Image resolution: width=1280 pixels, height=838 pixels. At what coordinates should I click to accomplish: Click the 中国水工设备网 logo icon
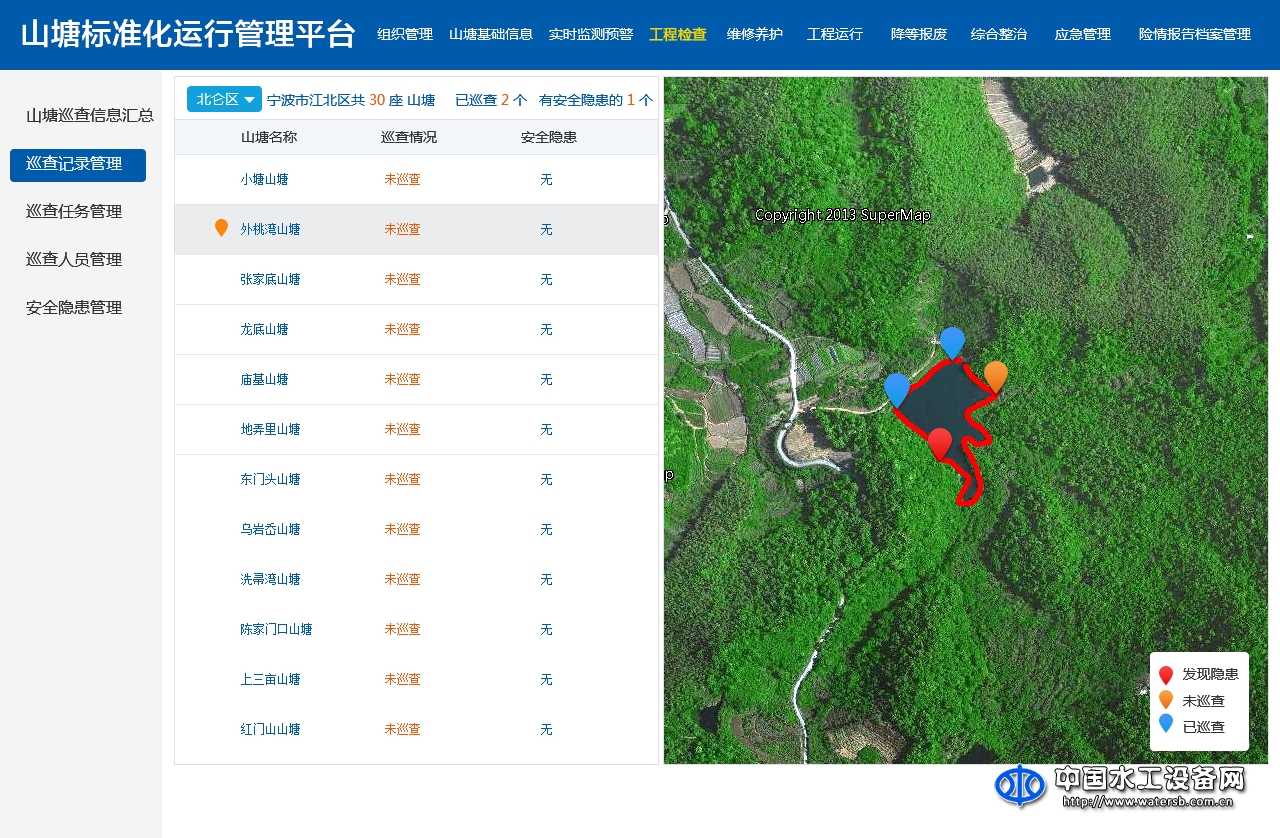coord(1022,787)
